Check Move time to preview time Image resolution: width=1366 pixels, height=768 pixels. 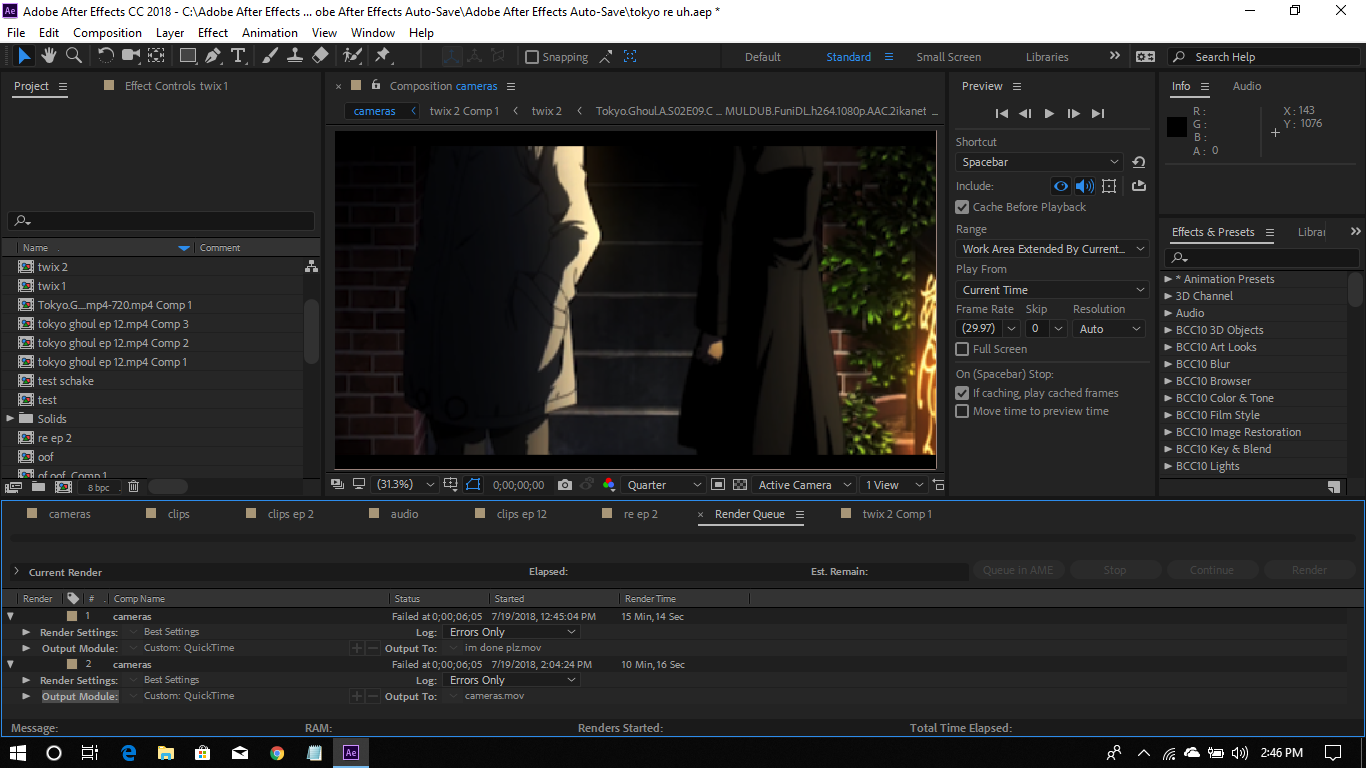coord(962,411)
